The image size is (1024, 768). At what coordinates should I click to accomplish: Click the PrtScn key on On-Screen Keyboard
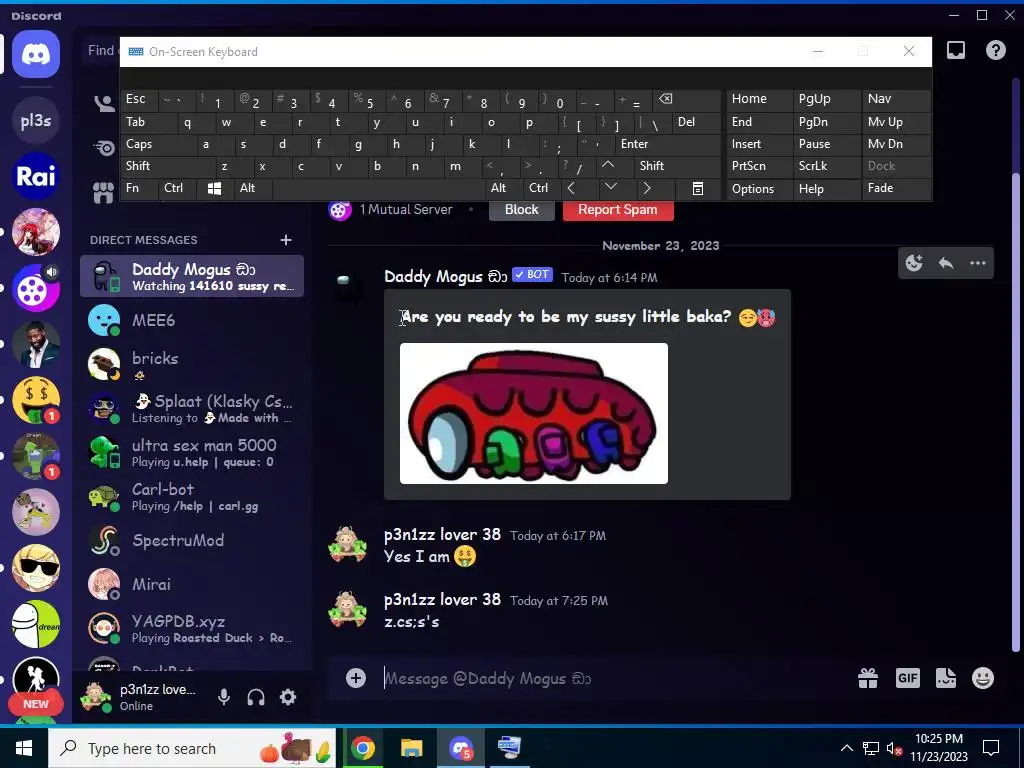[759, 166]
